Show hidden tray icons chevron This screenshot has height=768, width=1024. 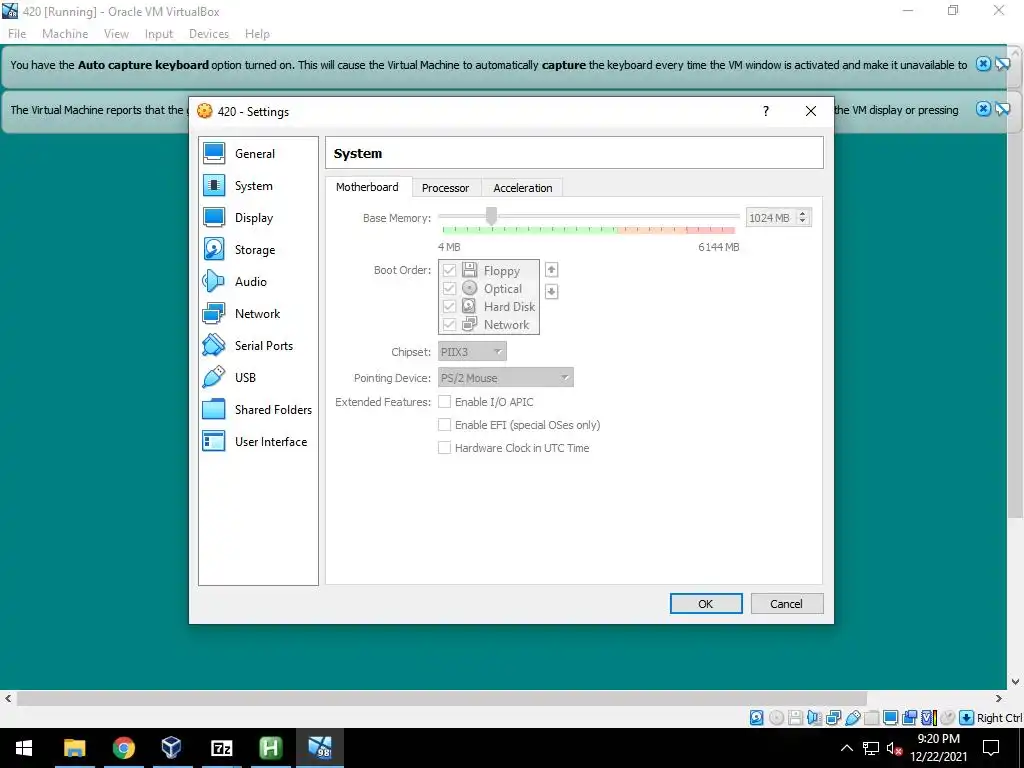coord(846,748)
